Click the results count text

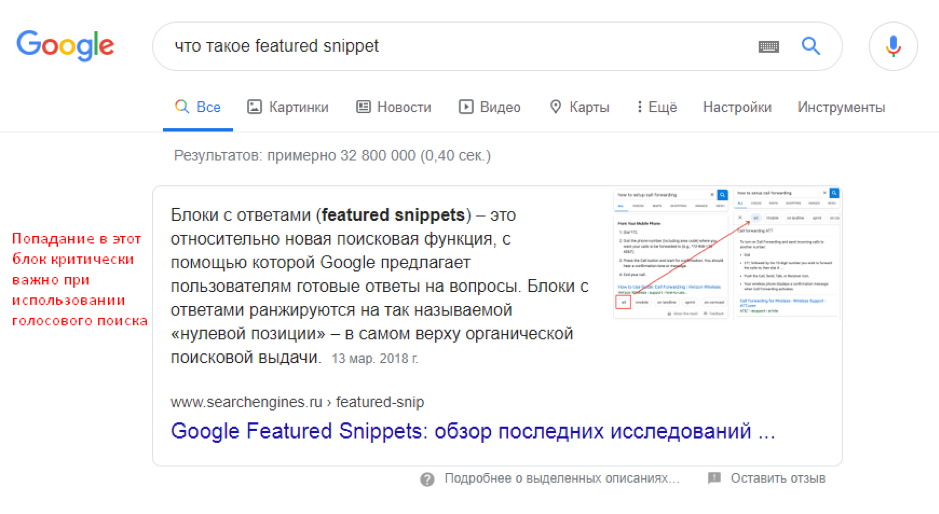tap(332, 156)
